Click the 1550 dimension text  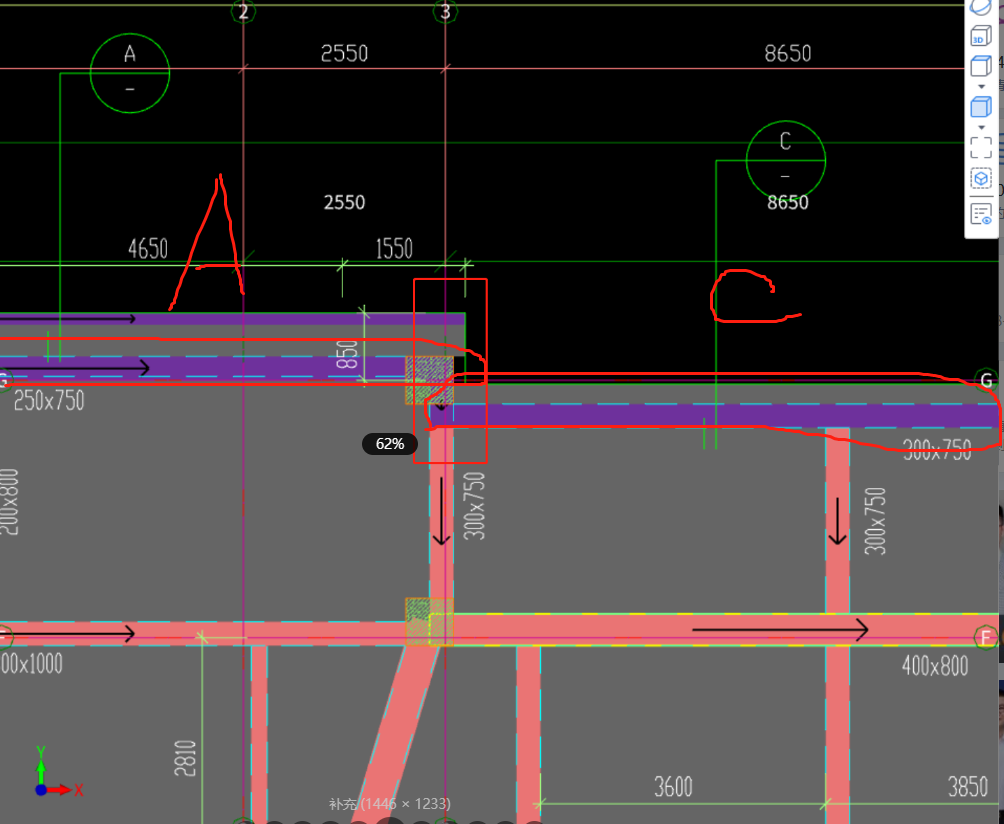[394, 248]
